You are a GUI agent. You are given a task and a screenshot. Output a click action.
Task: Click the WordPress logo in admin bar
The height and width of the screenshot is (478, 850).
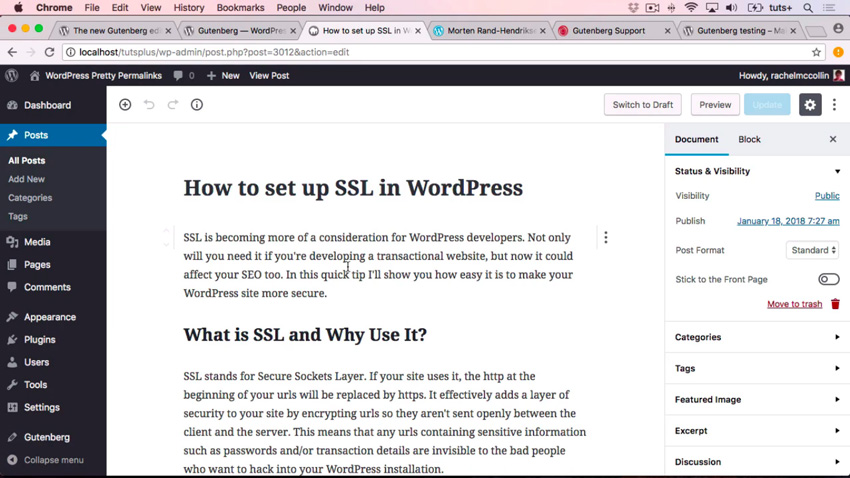(x=12, y=75)
